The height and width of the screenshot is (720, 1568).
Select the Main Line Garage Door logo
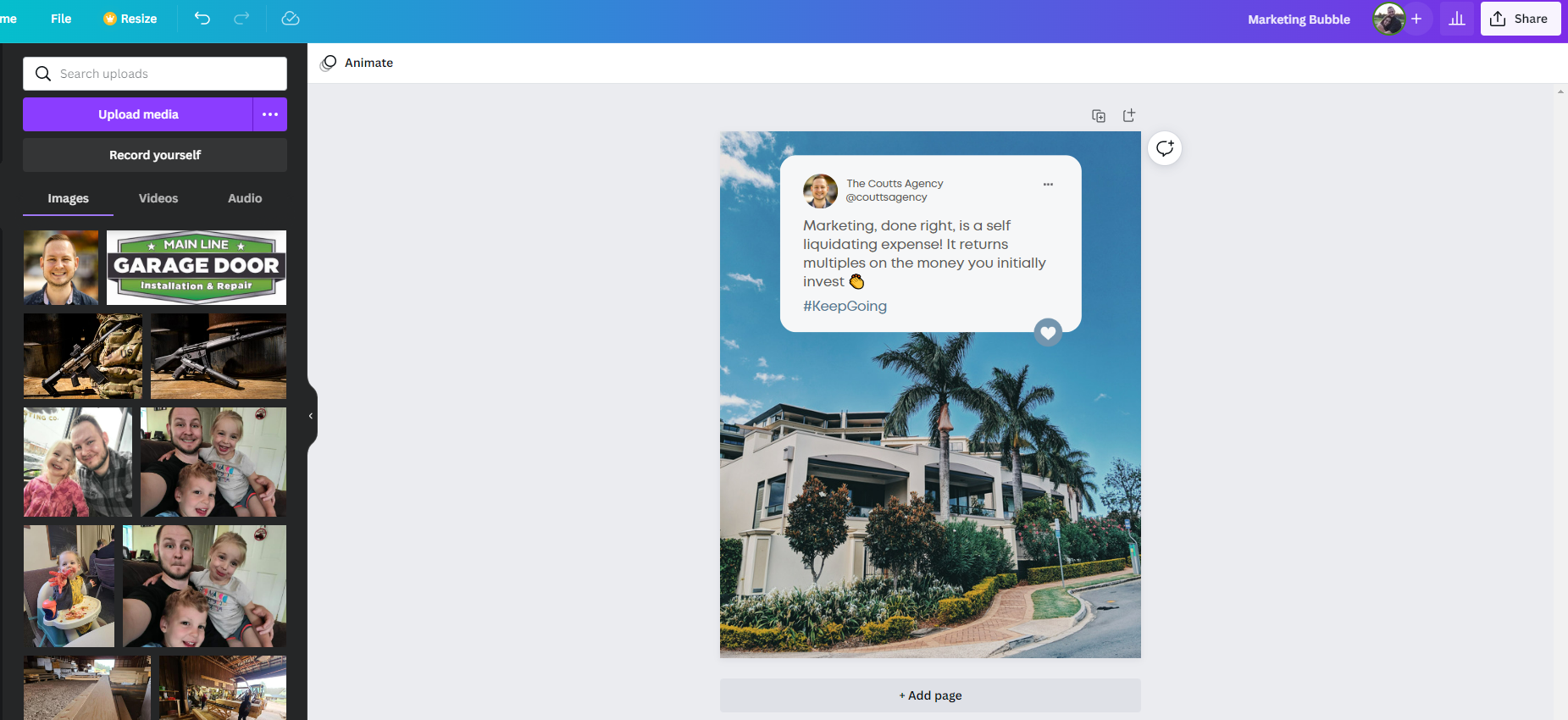tap(197, 268)
